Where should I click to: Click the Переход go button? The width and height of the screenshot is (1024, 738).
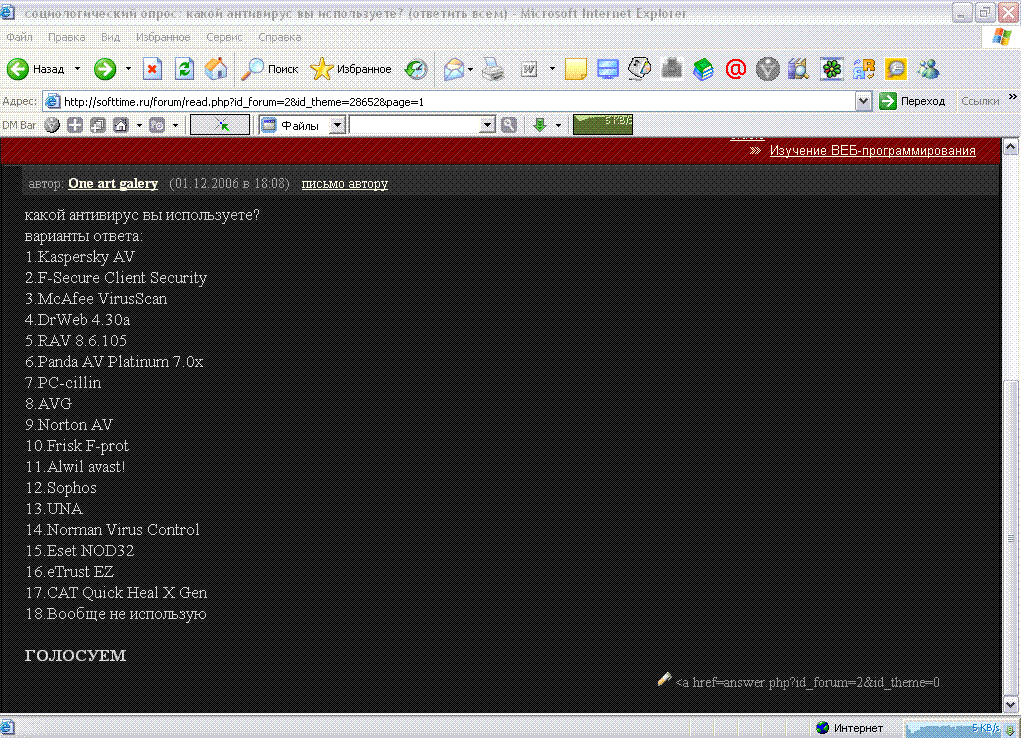912,101
